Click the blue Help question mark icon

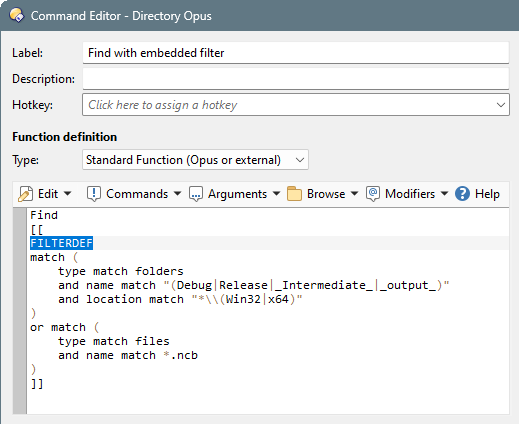point(462,194)
